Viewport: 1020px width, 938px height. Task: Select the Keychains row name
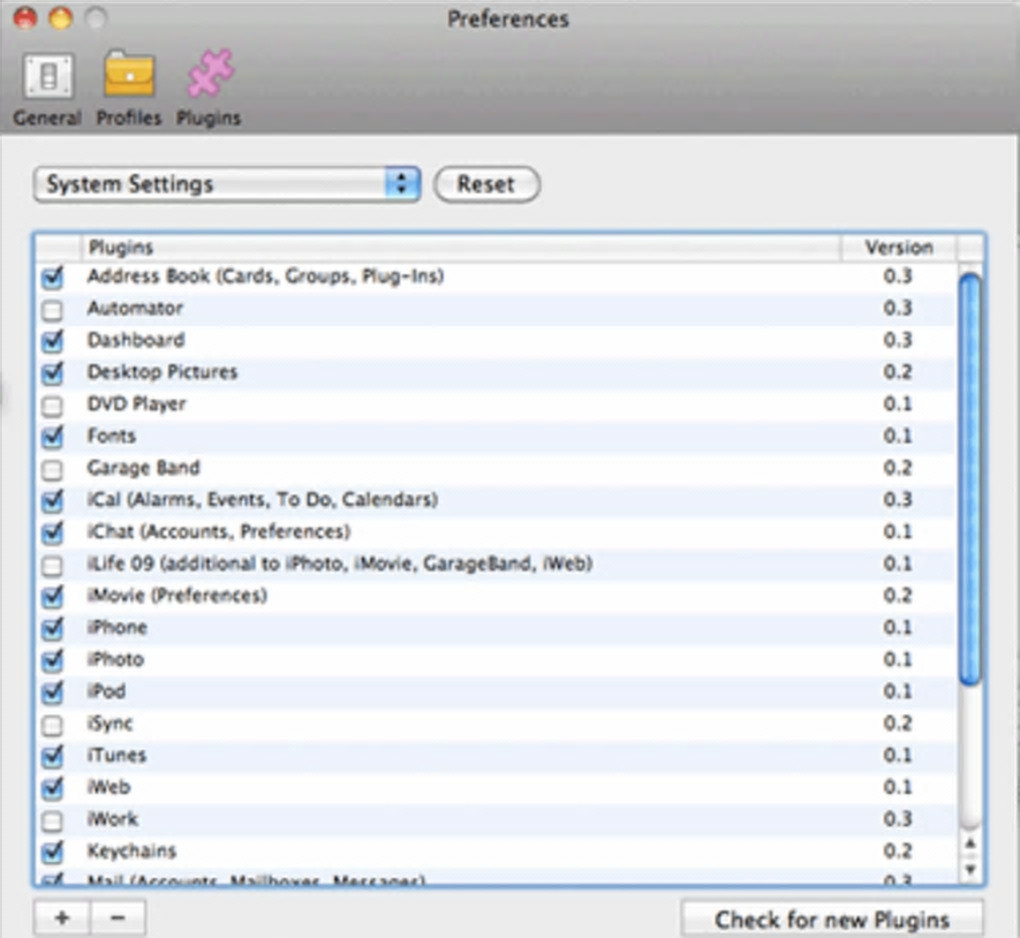(x=132, y=851)
